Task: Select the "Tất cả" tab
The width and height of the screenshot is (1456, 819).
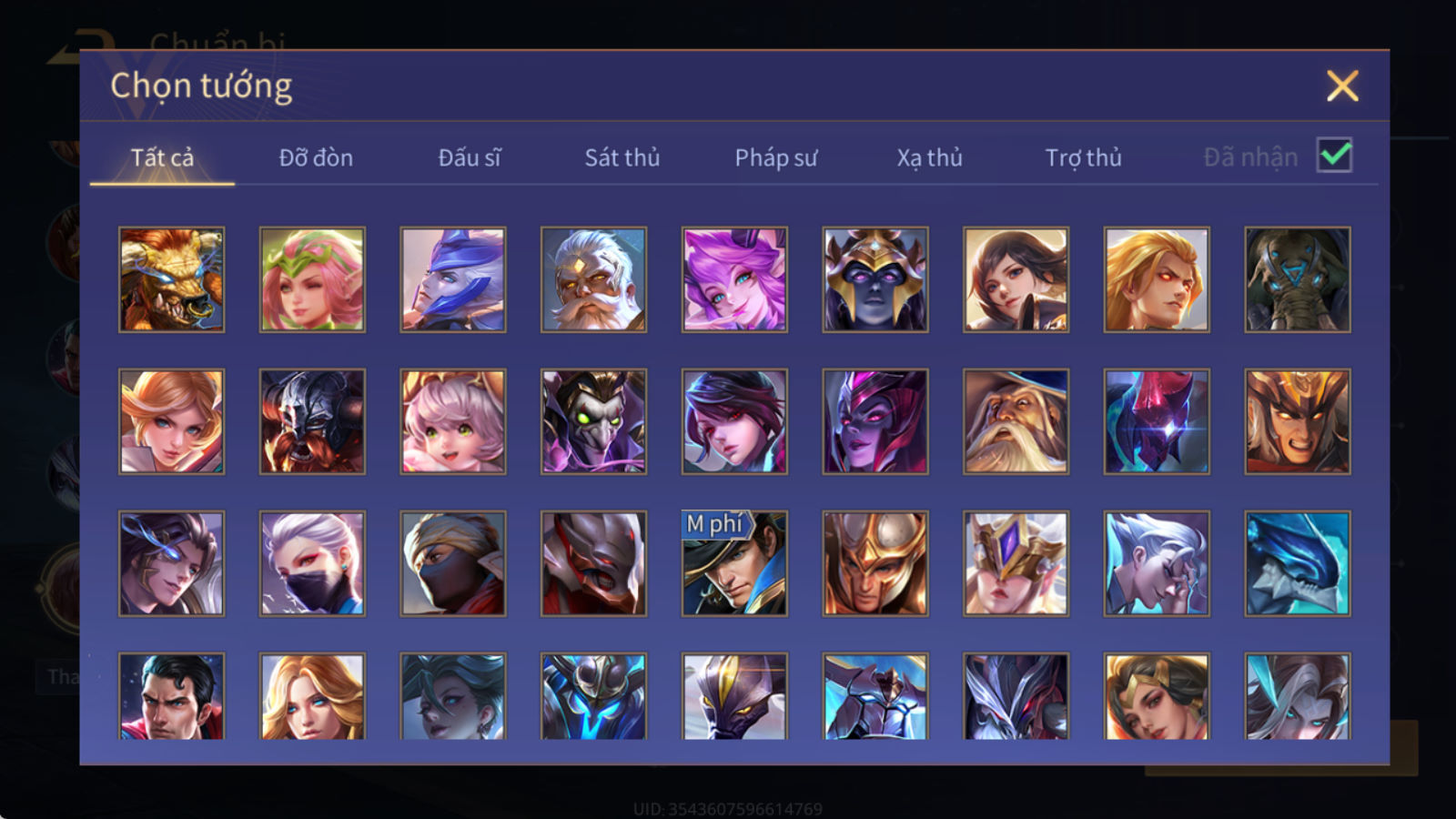Action: pos(162,157)
